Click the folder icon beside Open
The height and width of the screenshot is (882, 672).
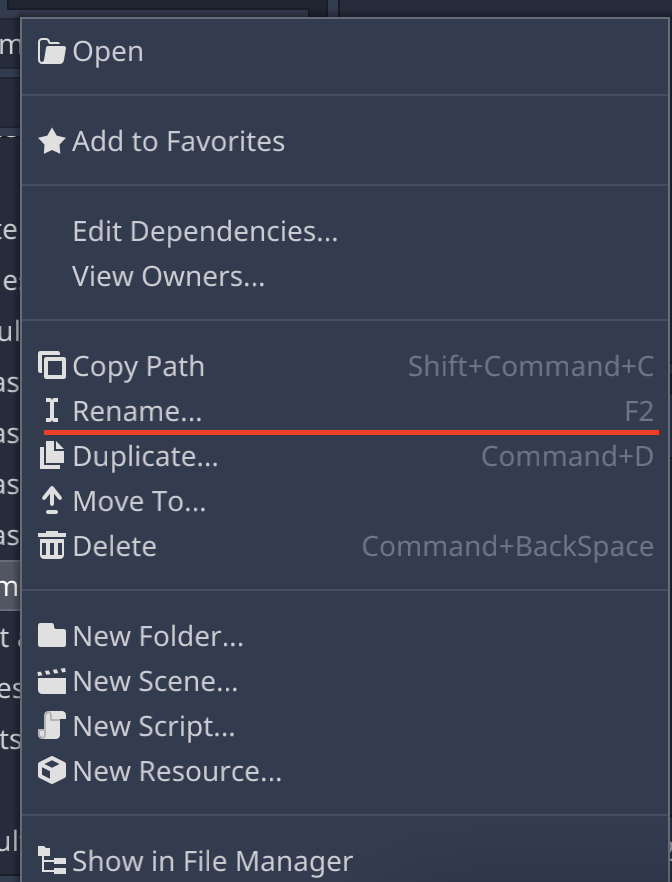pos(51,50)
